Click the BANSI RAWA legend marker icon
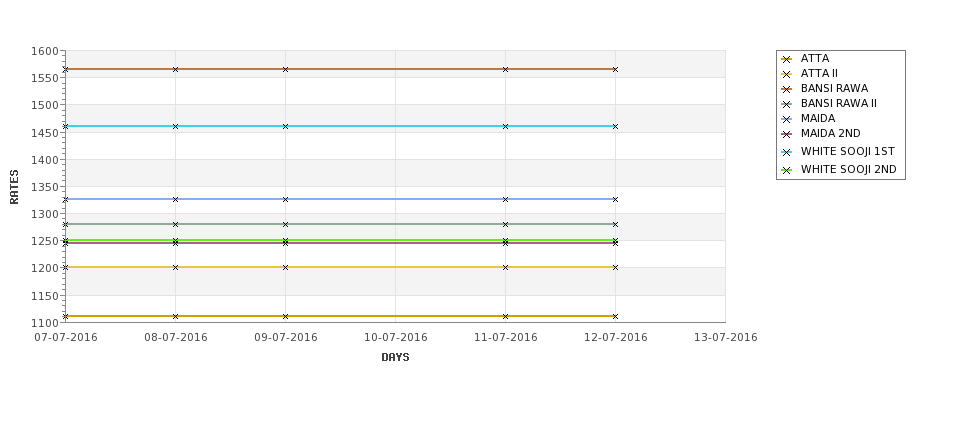The image size is (975, 429). click(x=787, y=90)
